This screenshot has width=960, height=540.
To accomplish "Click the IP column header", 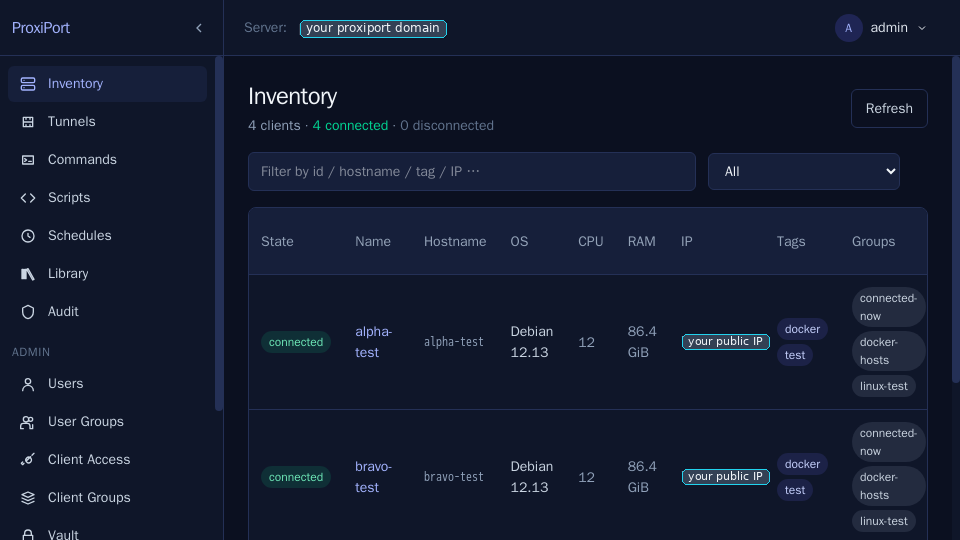I will pos(687,241).
